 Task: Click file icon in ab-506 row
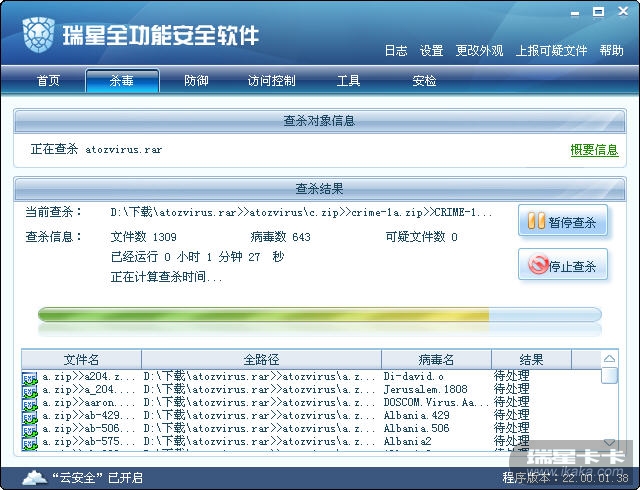tap(29, 430)
